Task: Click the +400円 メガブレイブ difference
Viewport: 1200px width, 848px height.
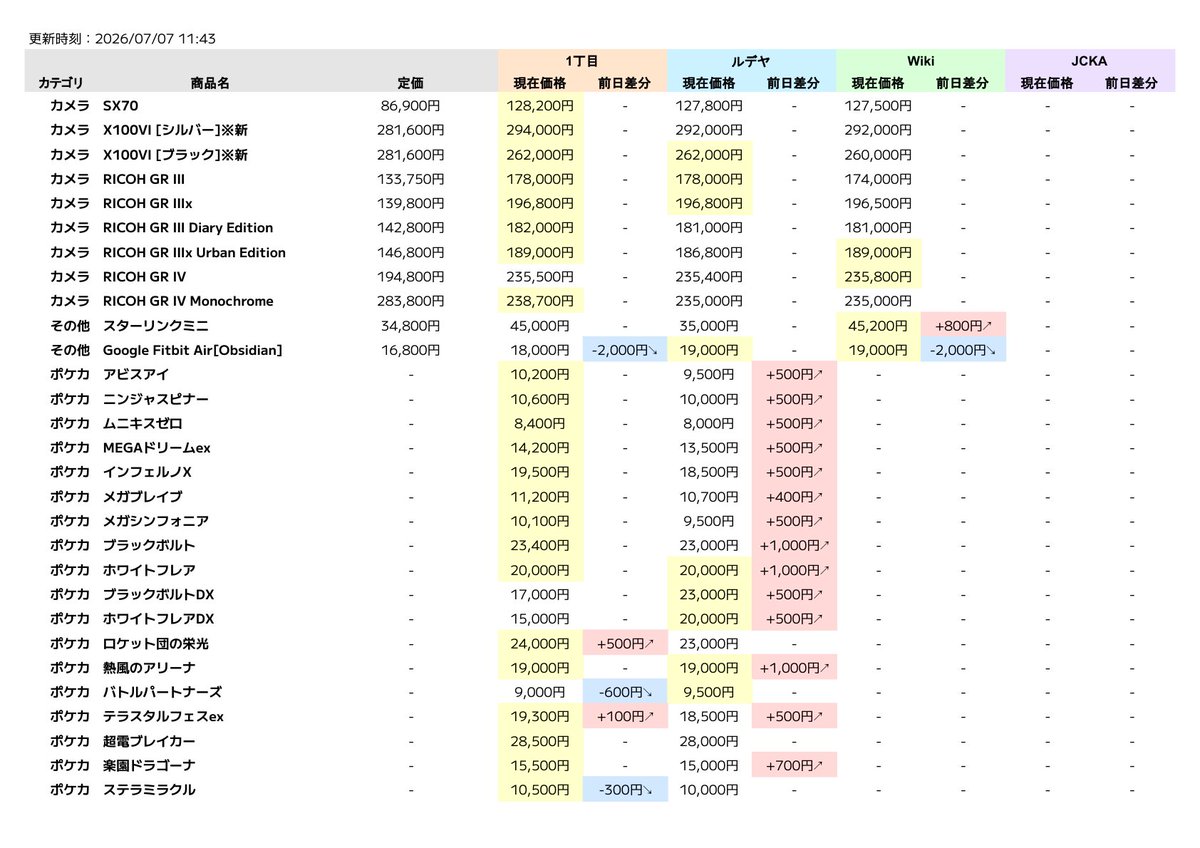Action: (x=794, y=497)
